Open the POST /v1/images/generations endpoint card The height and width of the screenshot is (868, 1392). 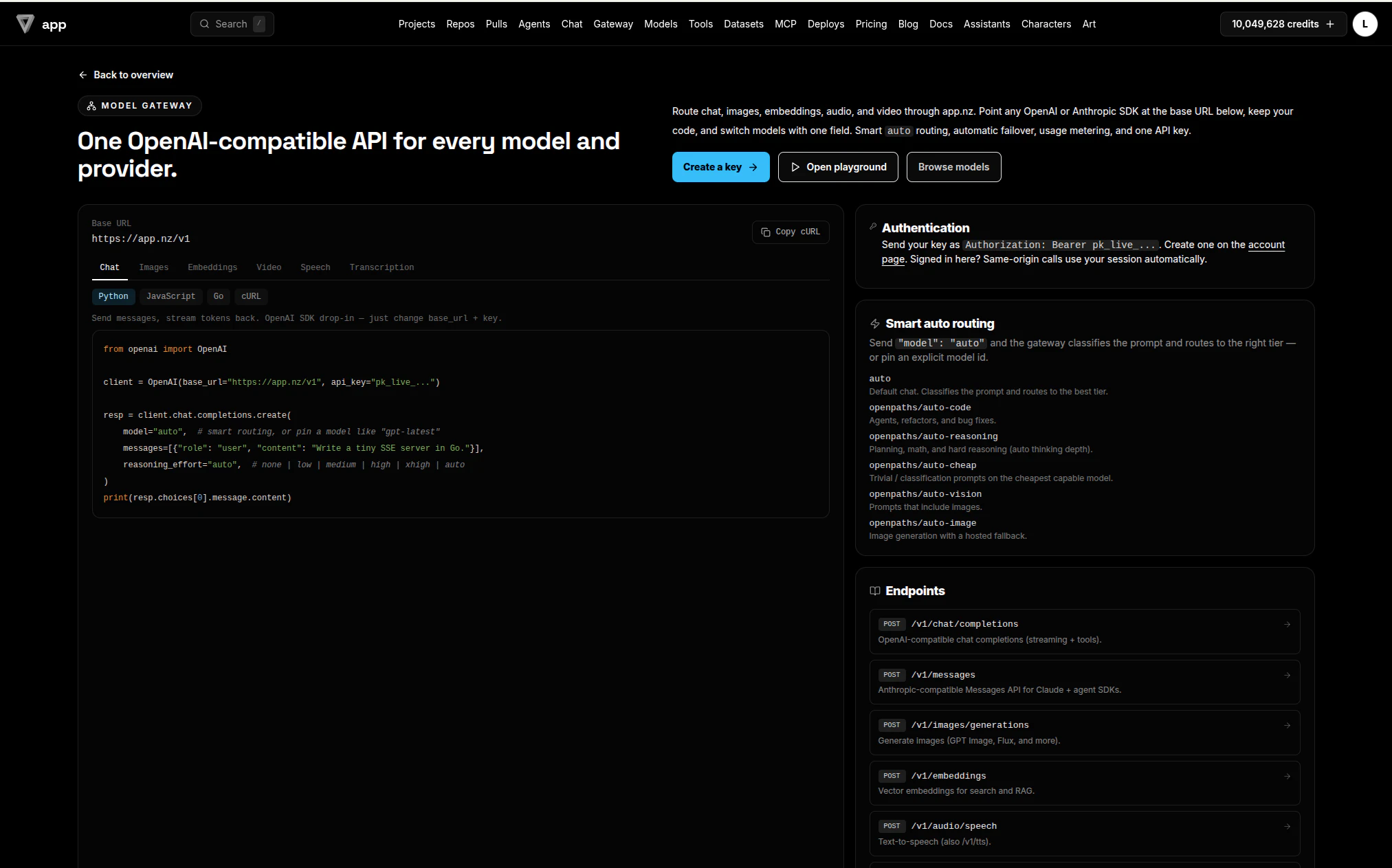pyautogui.click(x=1084, y=733)
